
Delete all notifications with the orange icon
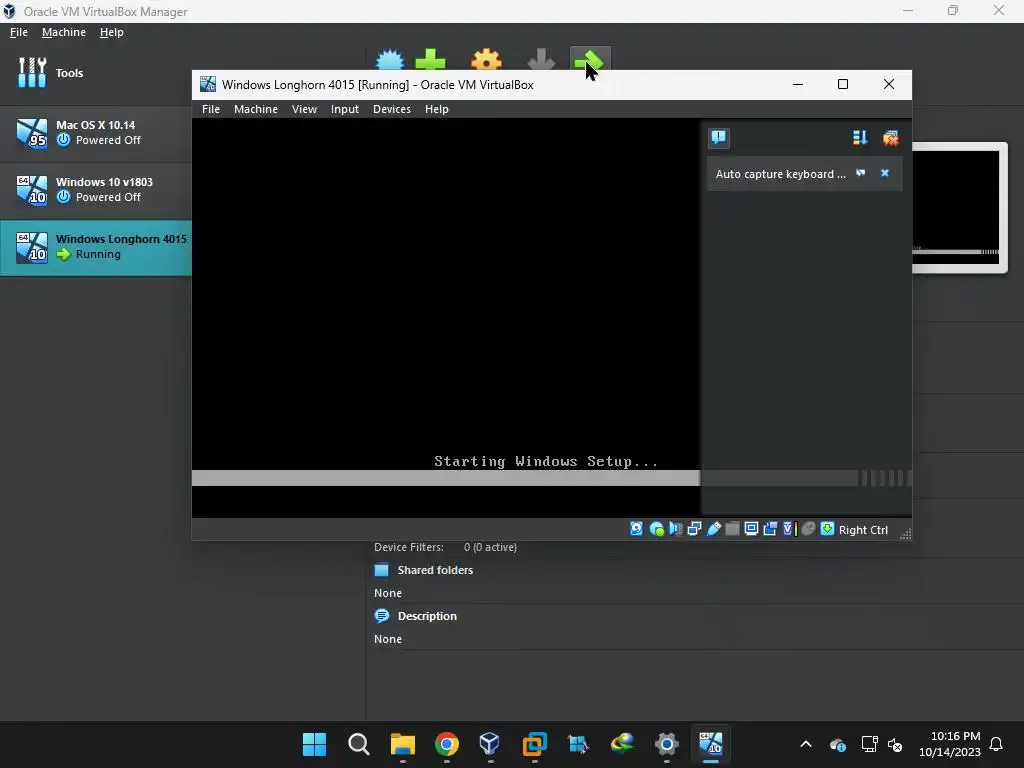coord(890,137)
